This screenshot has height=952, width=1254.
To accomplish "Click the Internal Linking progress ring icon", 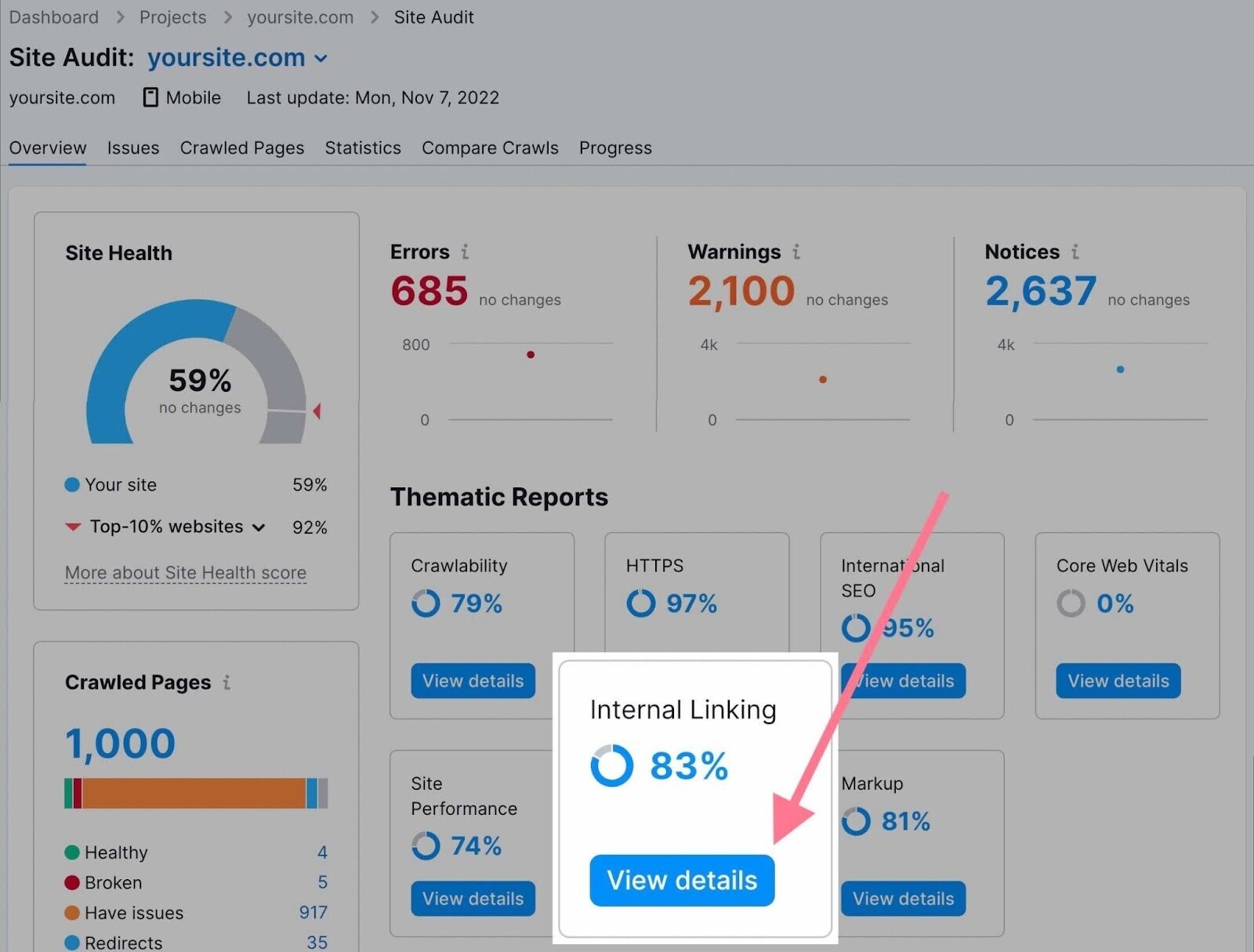I will point(612,766).
